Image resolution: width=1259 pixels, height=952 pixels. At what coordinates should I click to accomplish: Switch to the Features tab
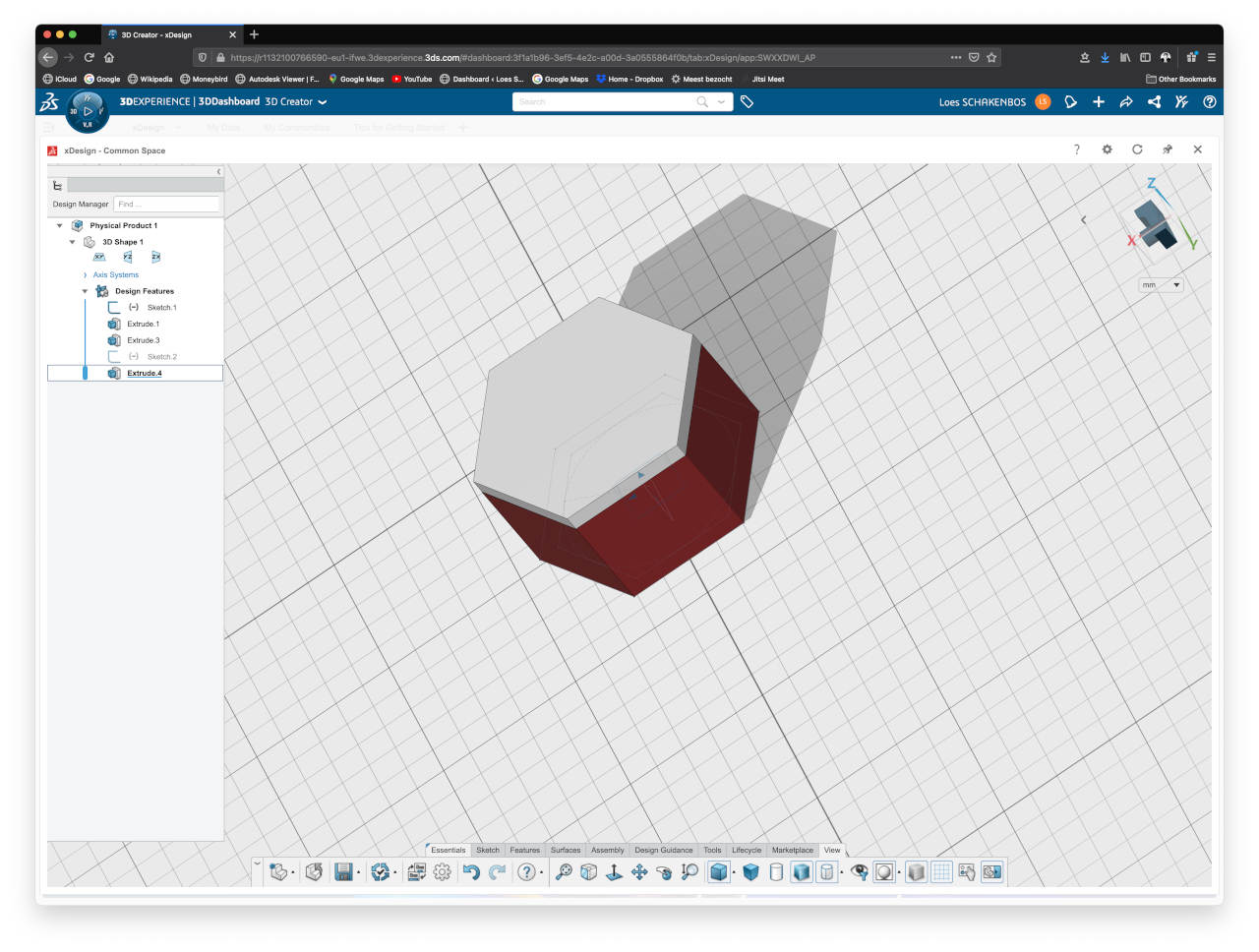tap(524, 851)
